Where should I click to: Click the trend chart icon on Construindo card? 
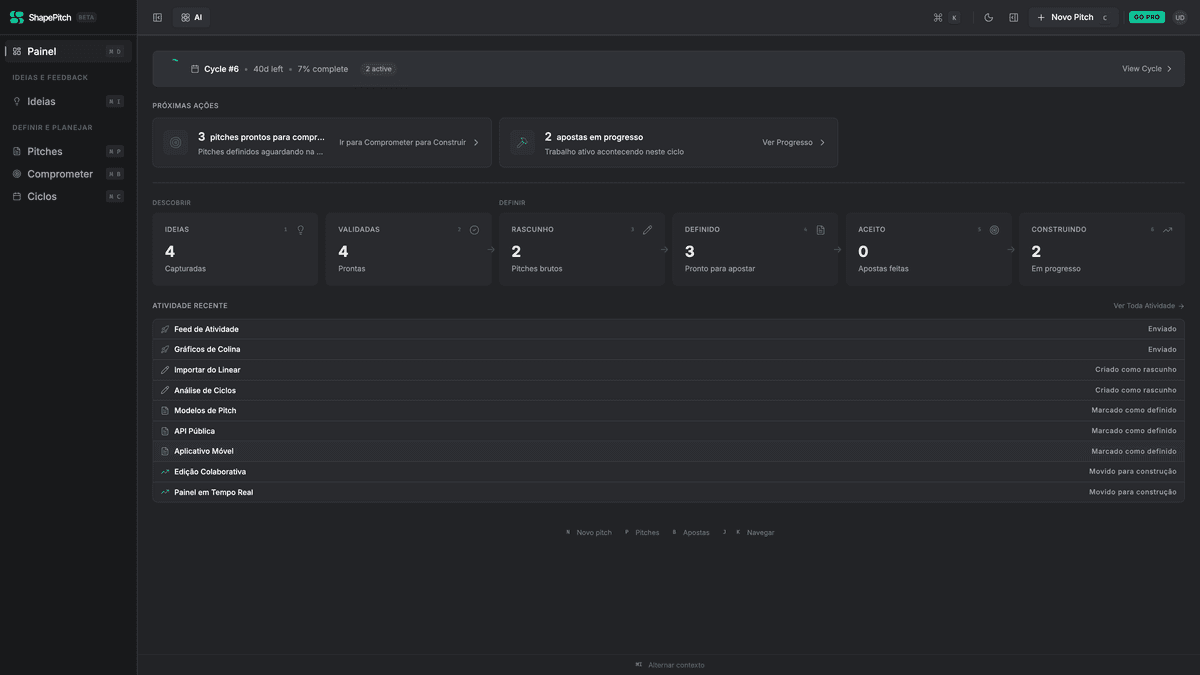click(1167, 229)
